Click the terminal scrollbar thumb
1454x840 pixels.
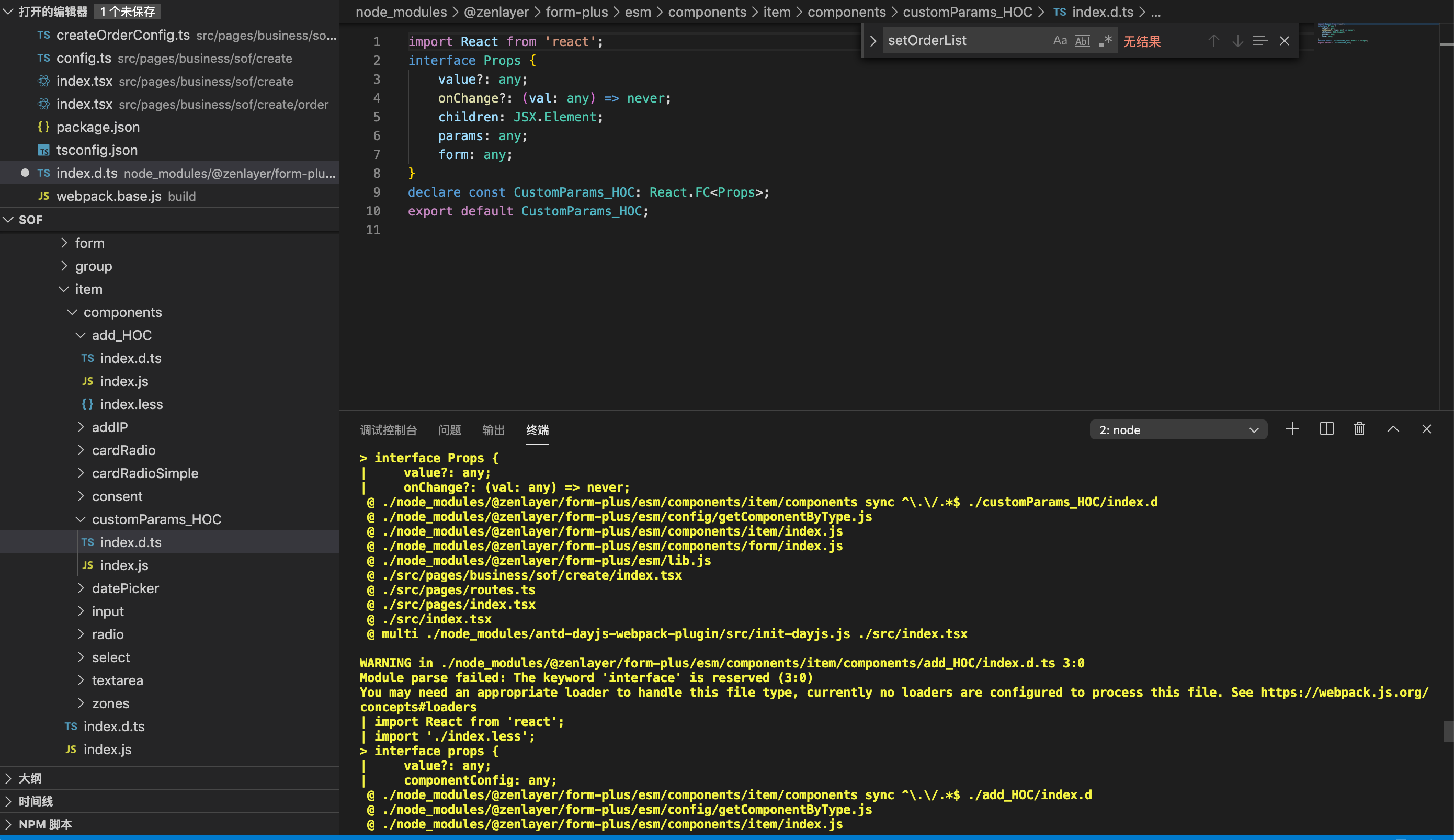(x=1448, y=730)
